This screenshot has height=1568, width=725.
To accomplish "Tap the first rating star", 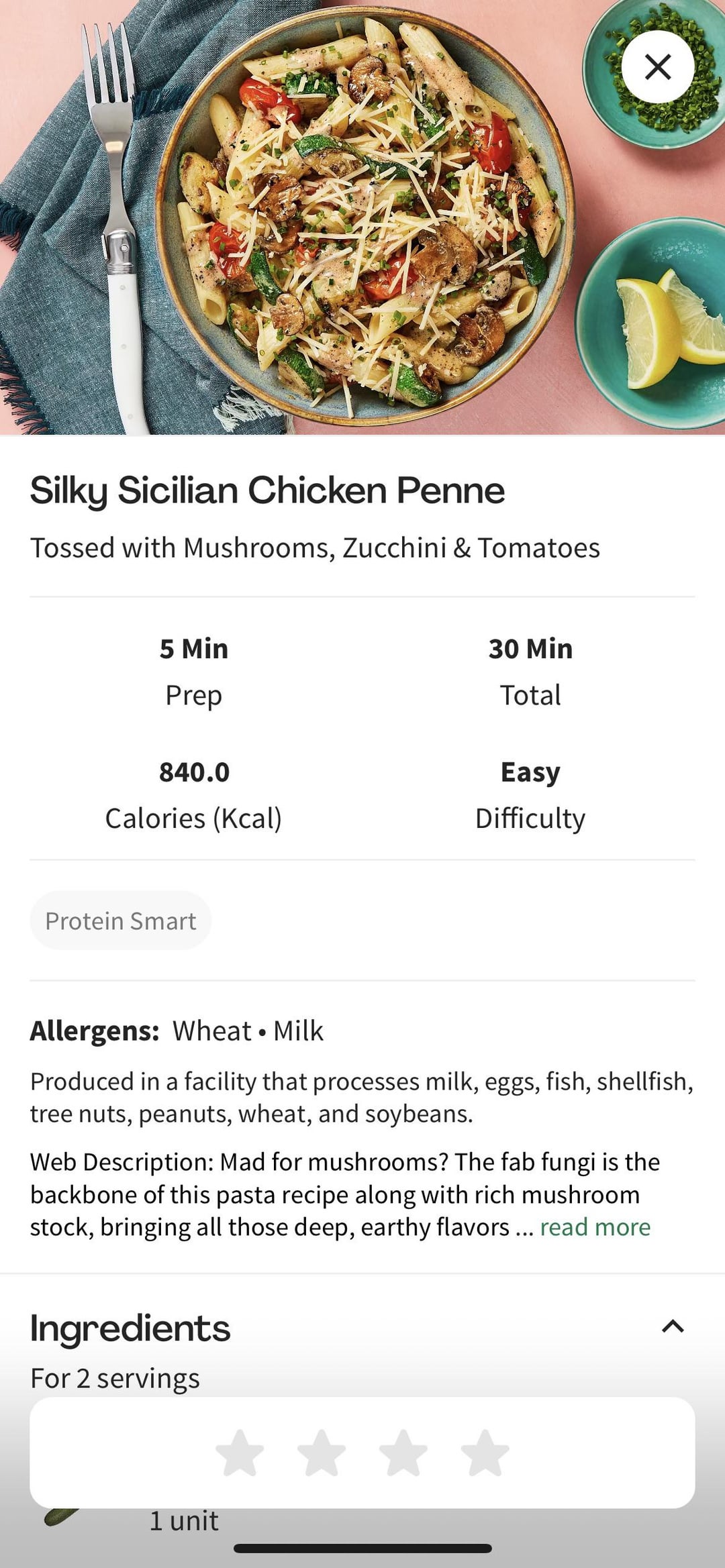I will (240, 1453).
